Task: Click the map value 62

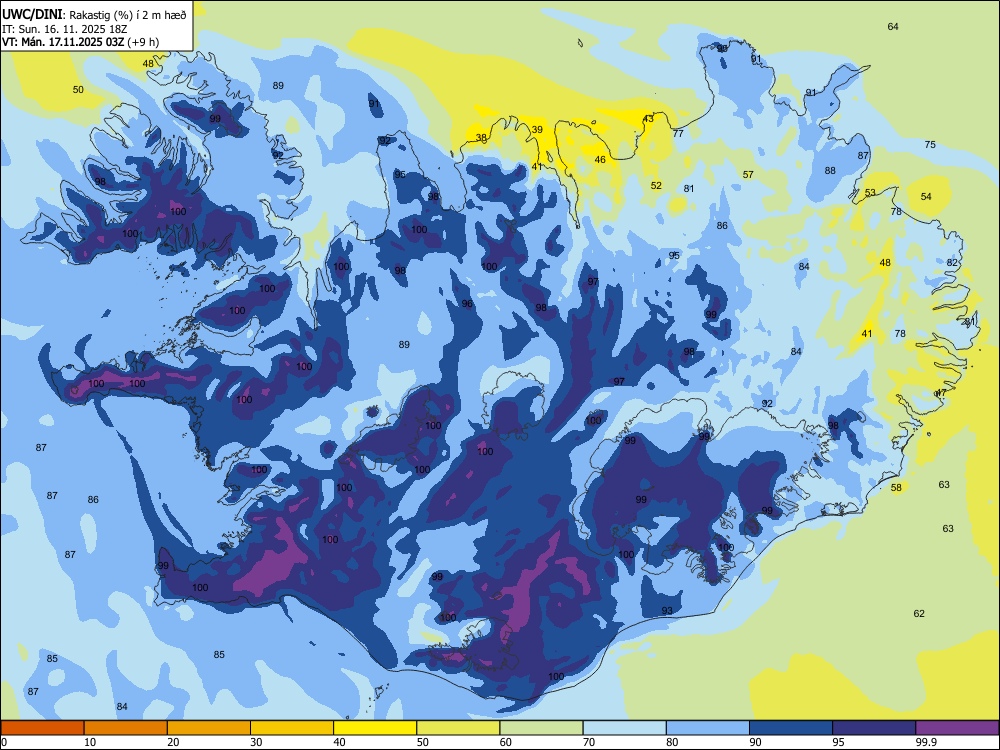Action: pyautogui.click(x=919, y=614)
